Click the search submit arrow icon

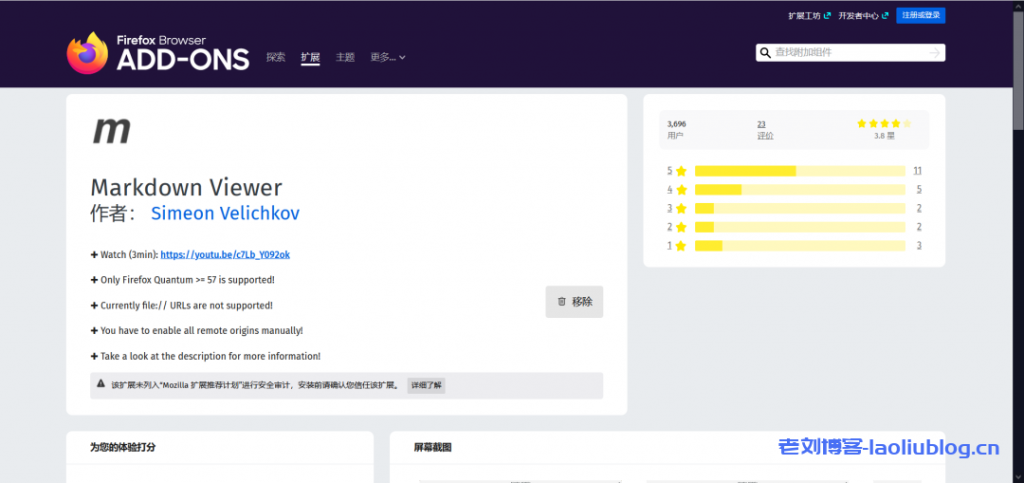934,53
